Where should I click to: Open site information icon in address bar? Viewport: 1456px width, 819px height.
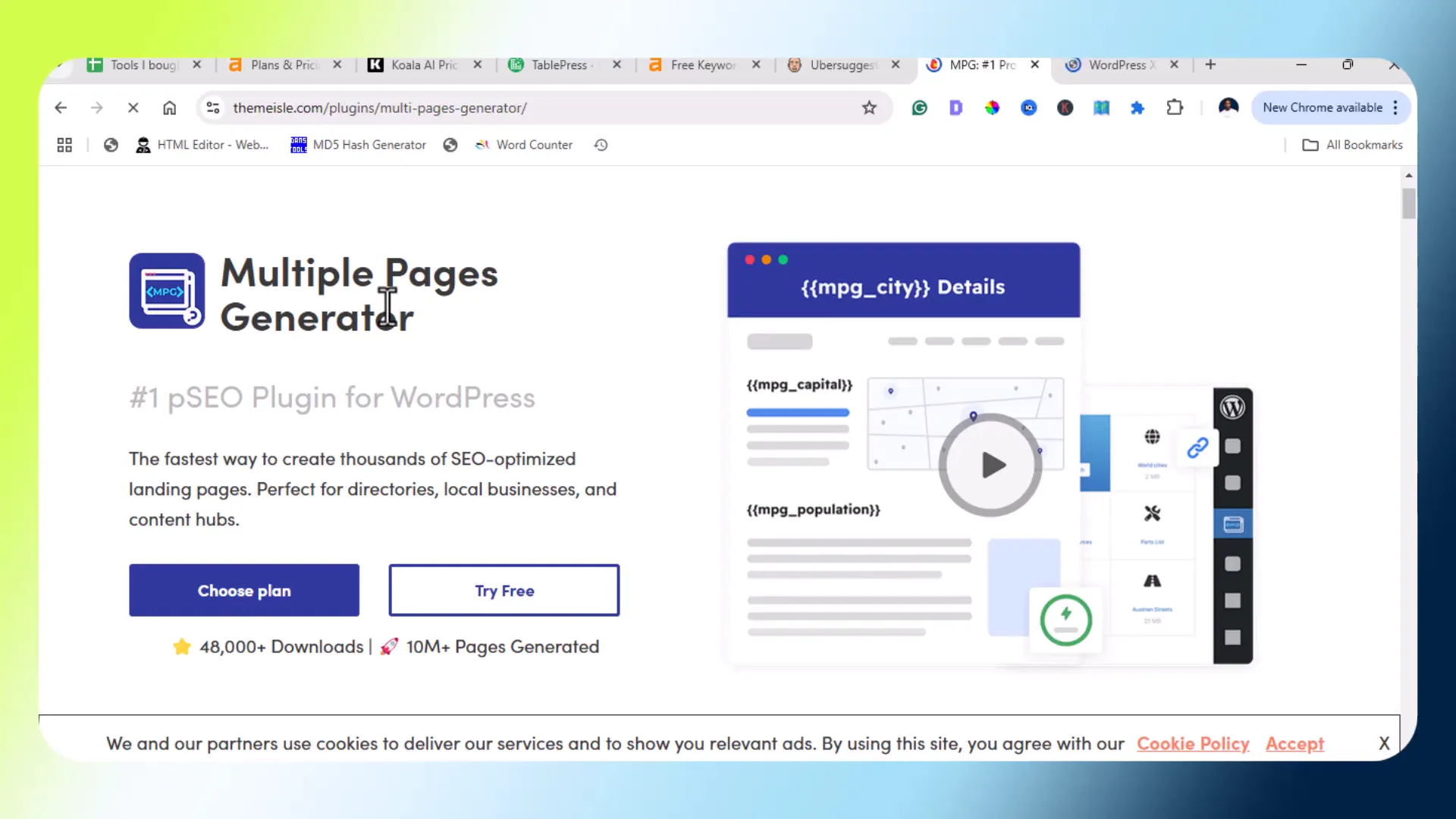coord(213,108)
